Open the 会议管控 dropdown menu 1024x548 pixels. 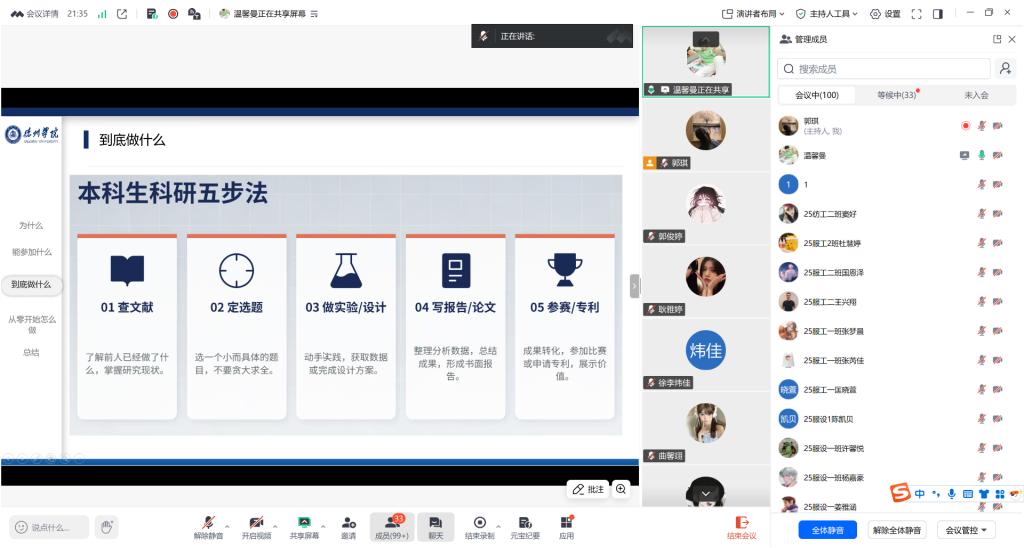(966, 530)
